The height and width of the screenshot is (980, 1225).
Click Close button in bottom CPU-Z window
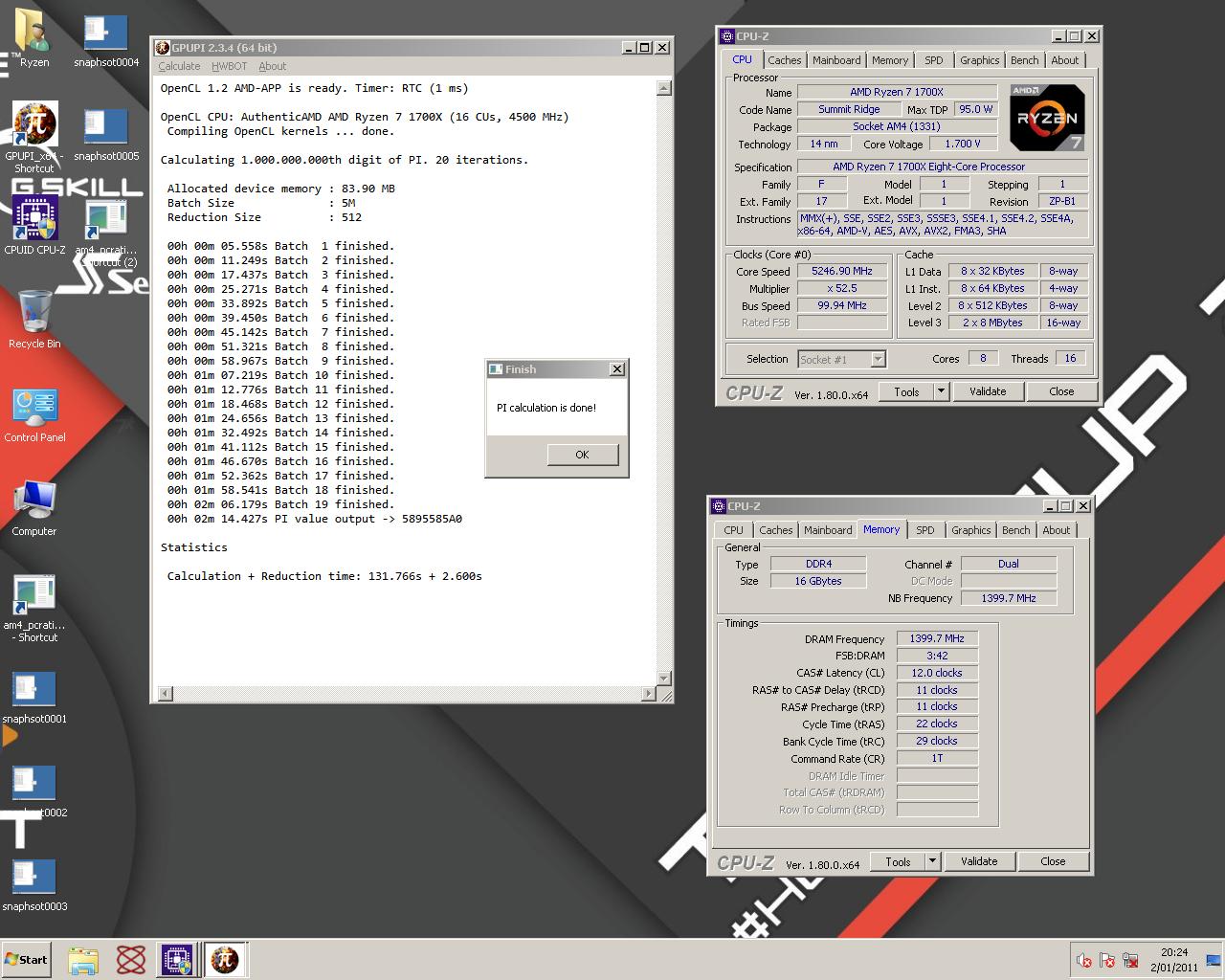click(1053, 861)
